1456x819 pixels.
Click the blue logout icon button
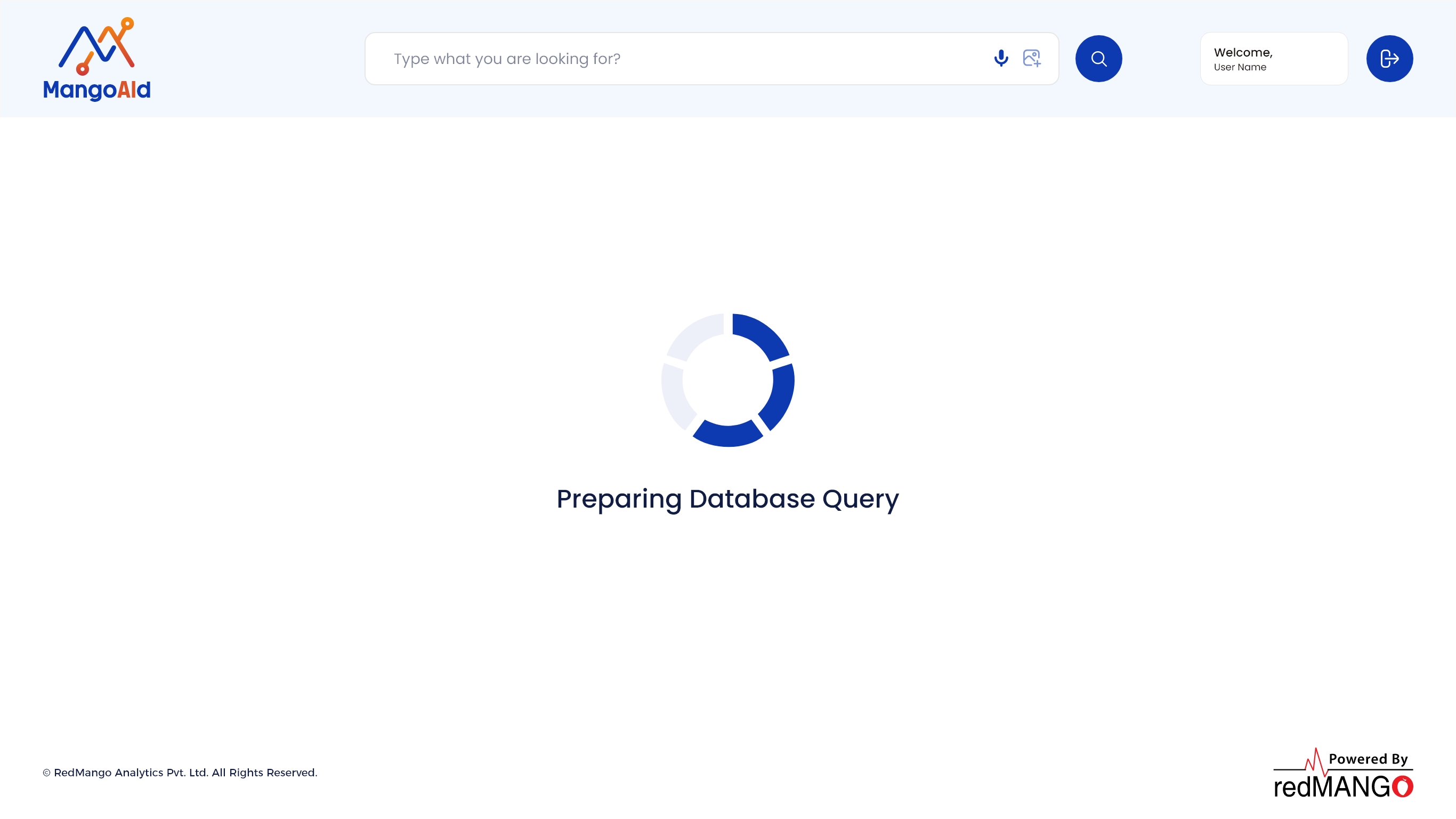click(x=1390, y=59)
